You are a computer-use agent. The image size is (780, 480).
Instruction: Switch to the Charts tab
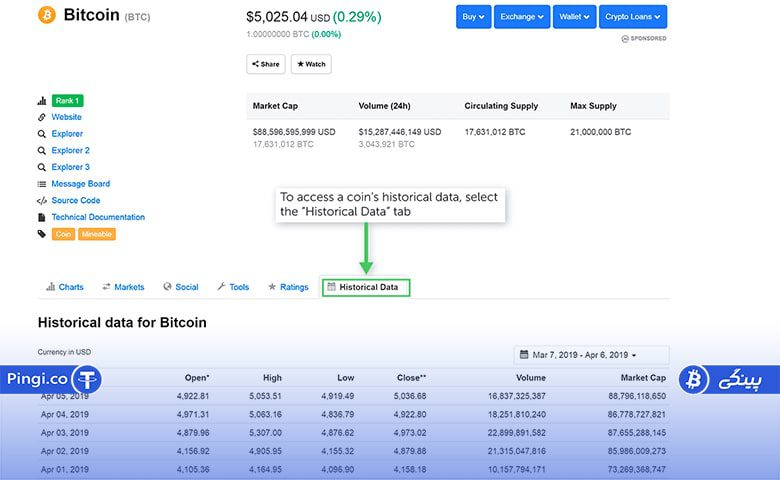pyautogui.click(x=65, y=287)
